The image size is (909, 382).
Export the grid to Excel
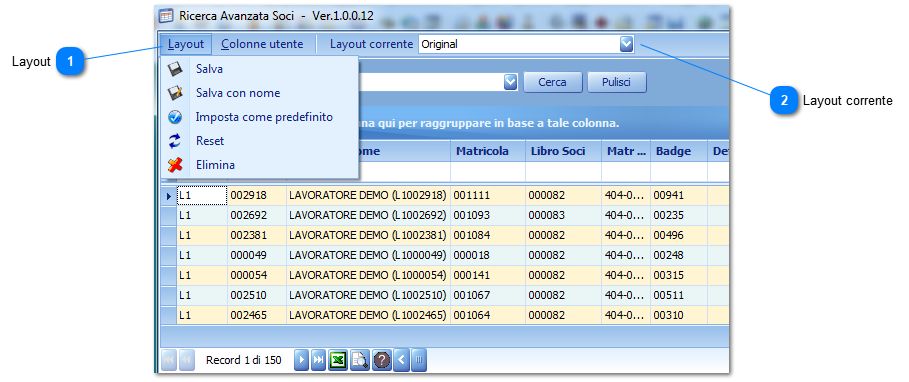coord(338,360)
